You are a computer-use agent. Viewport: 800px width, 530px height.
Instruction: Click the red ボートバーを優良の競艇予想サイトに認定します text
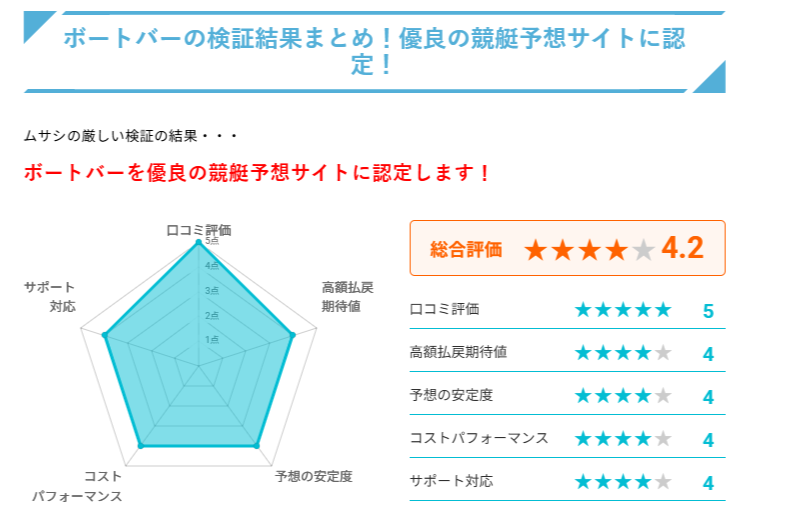(257, 173)
